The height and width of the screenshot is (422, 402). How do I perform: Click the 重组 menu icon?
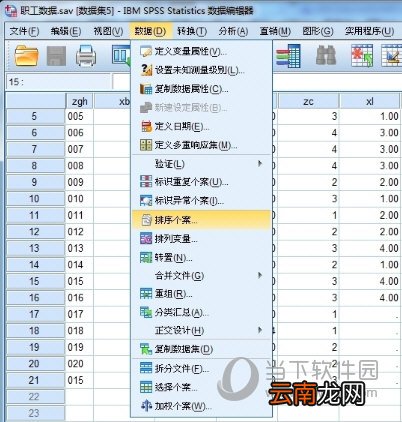[146, 294]
